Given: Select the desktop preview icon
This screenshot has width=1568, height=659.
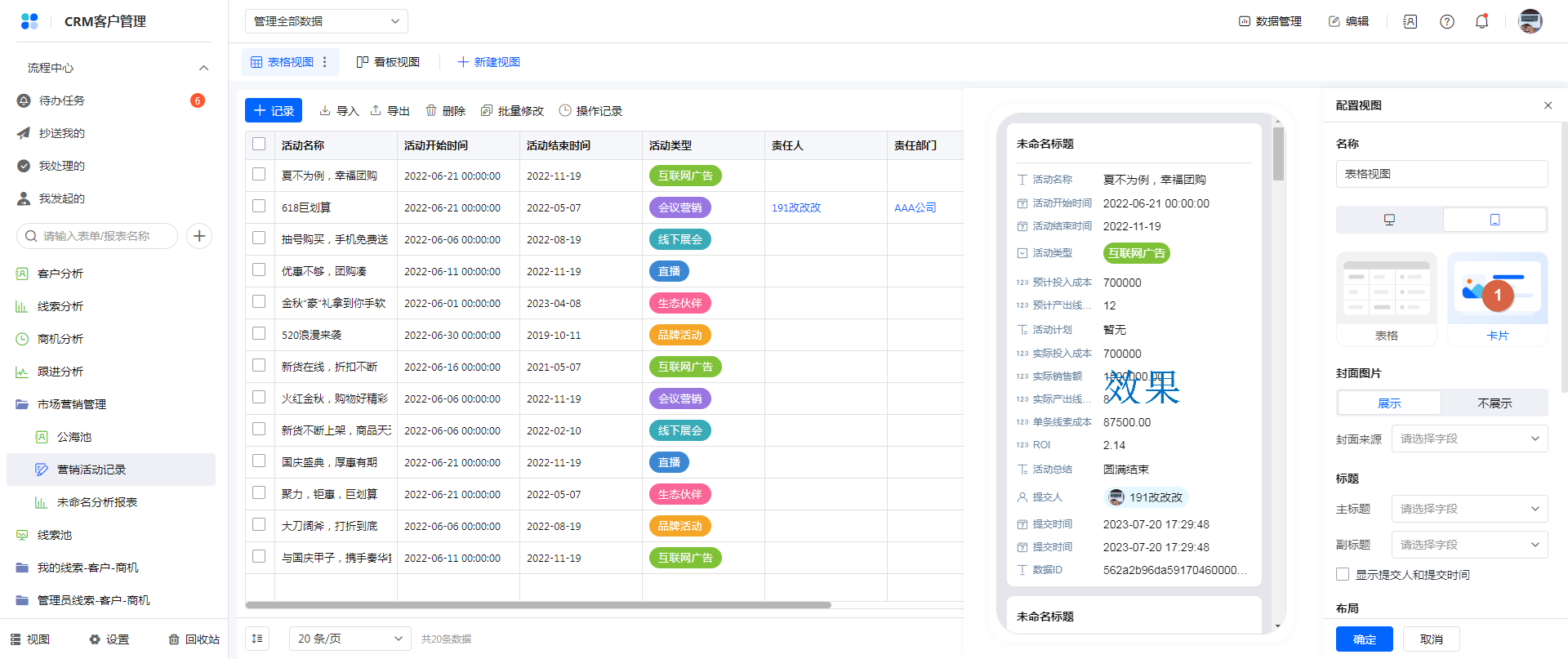Looking at the screenshot, I should 1389,220.
